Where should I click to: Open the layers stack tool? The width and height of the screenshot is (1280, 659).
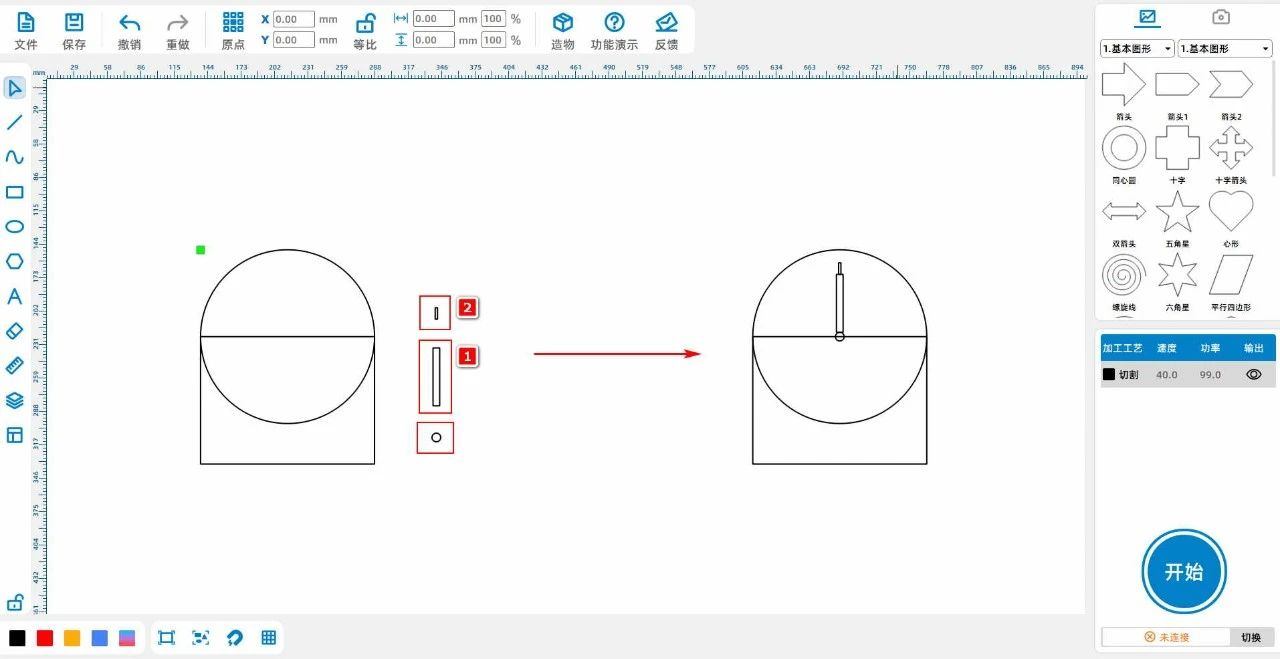tap(15, 400)
